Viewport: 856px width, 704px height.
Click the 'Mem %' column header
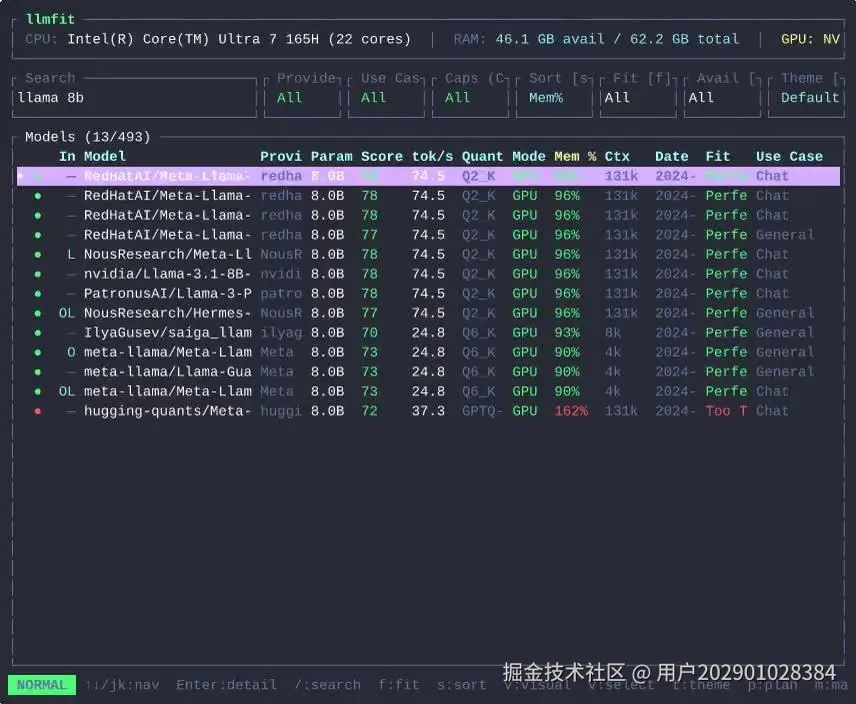[575, 157]
